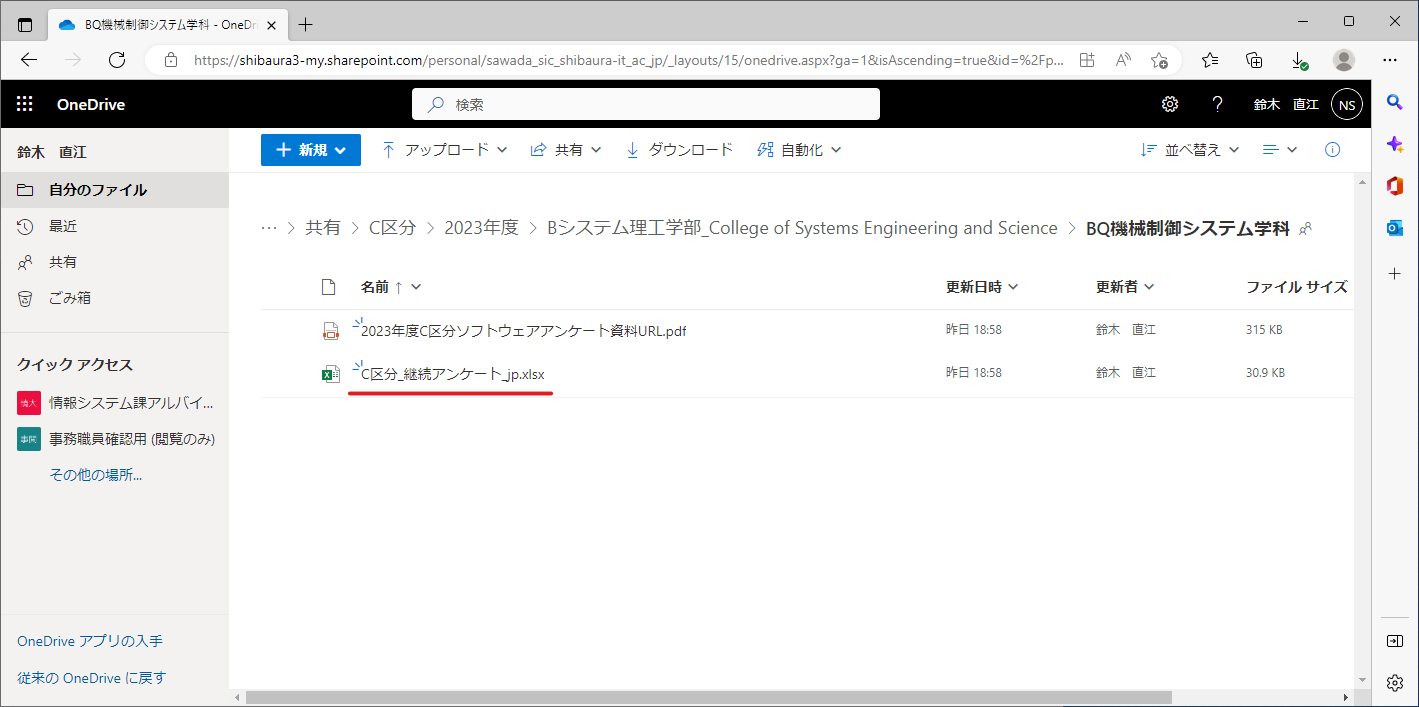Expand breadcrumb ellipsis for hidden folders
The height and width of the screenshot is (707, 1419).
pos(269,228)
